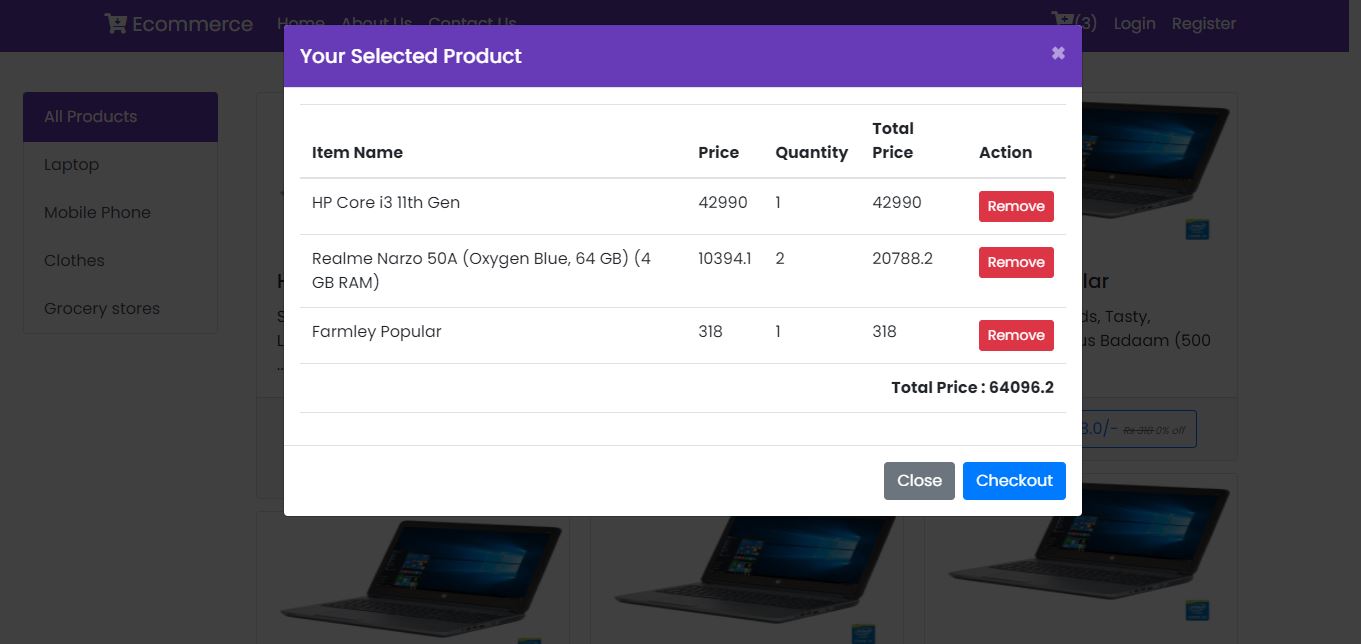Close the modal using the X icon
Viewport: 1361px width, 644px height.
(x=1058, y=53)
